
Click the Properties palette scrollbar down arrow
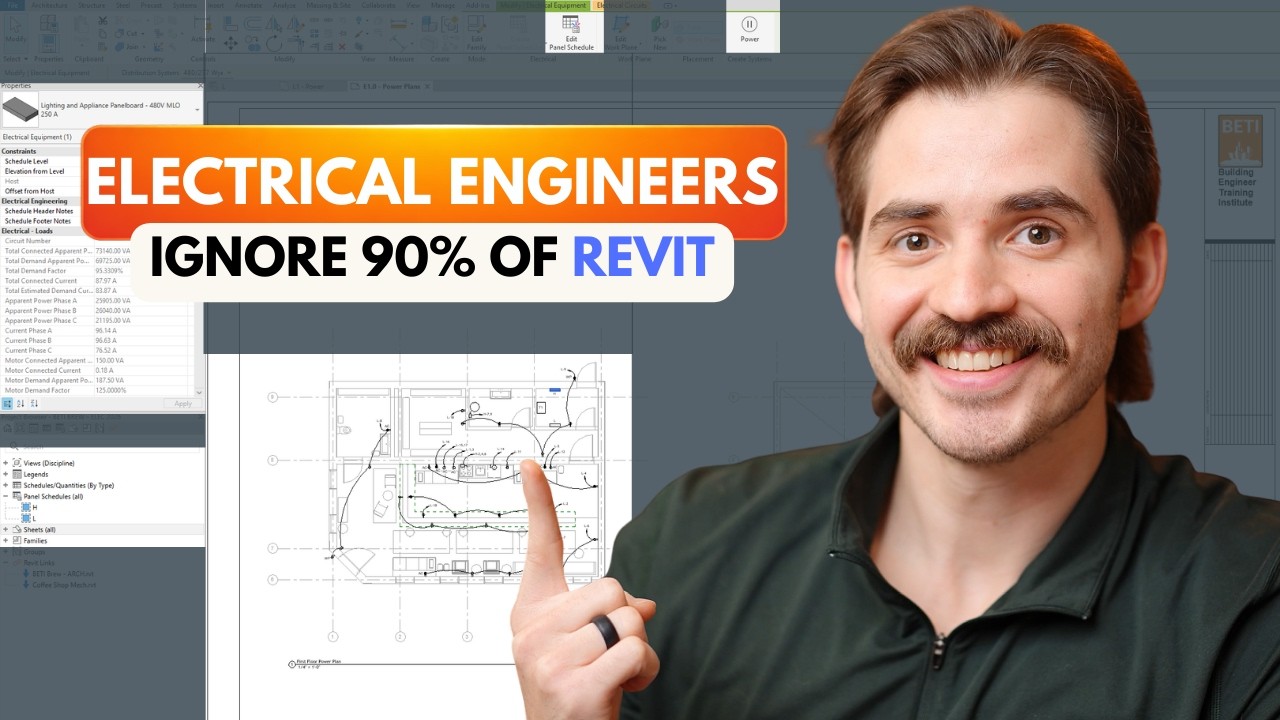(x=199, y=393)
